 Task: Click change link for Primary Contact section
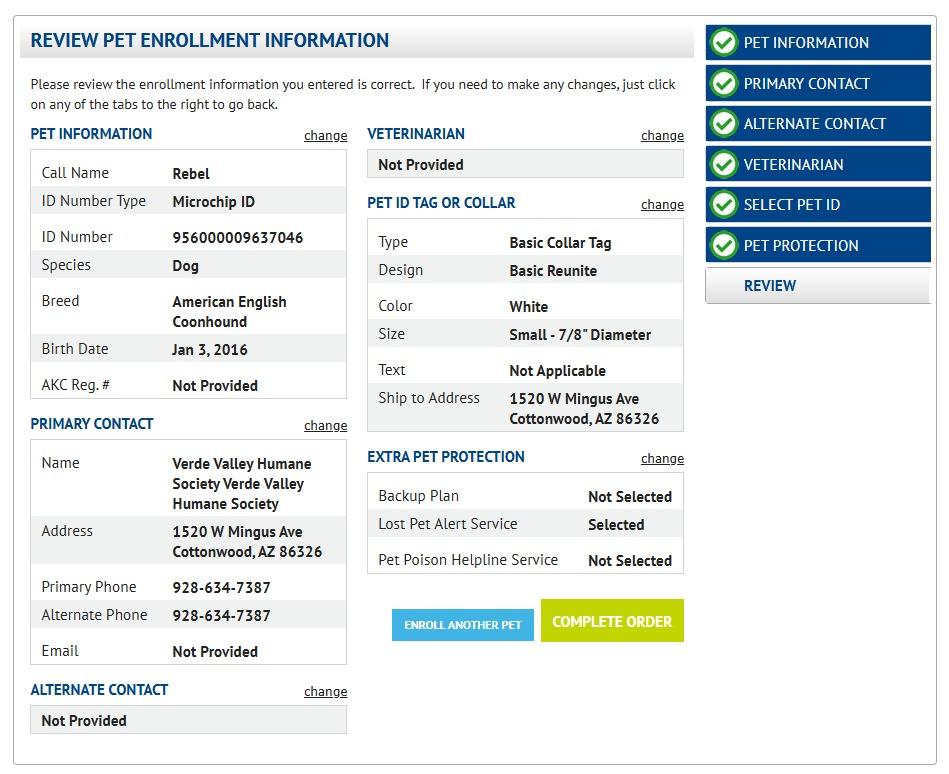[x=325, y=426]
